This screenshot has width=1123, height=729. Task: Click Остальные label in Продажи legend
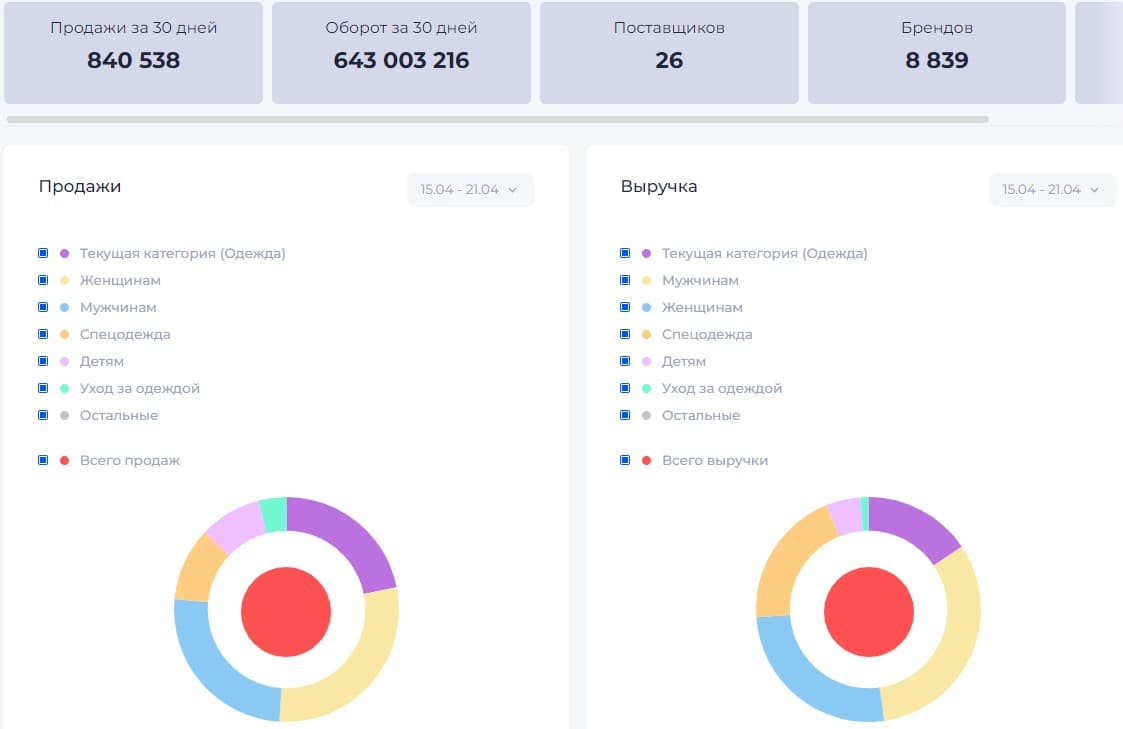pyautogui.click(x=119, y=415)
